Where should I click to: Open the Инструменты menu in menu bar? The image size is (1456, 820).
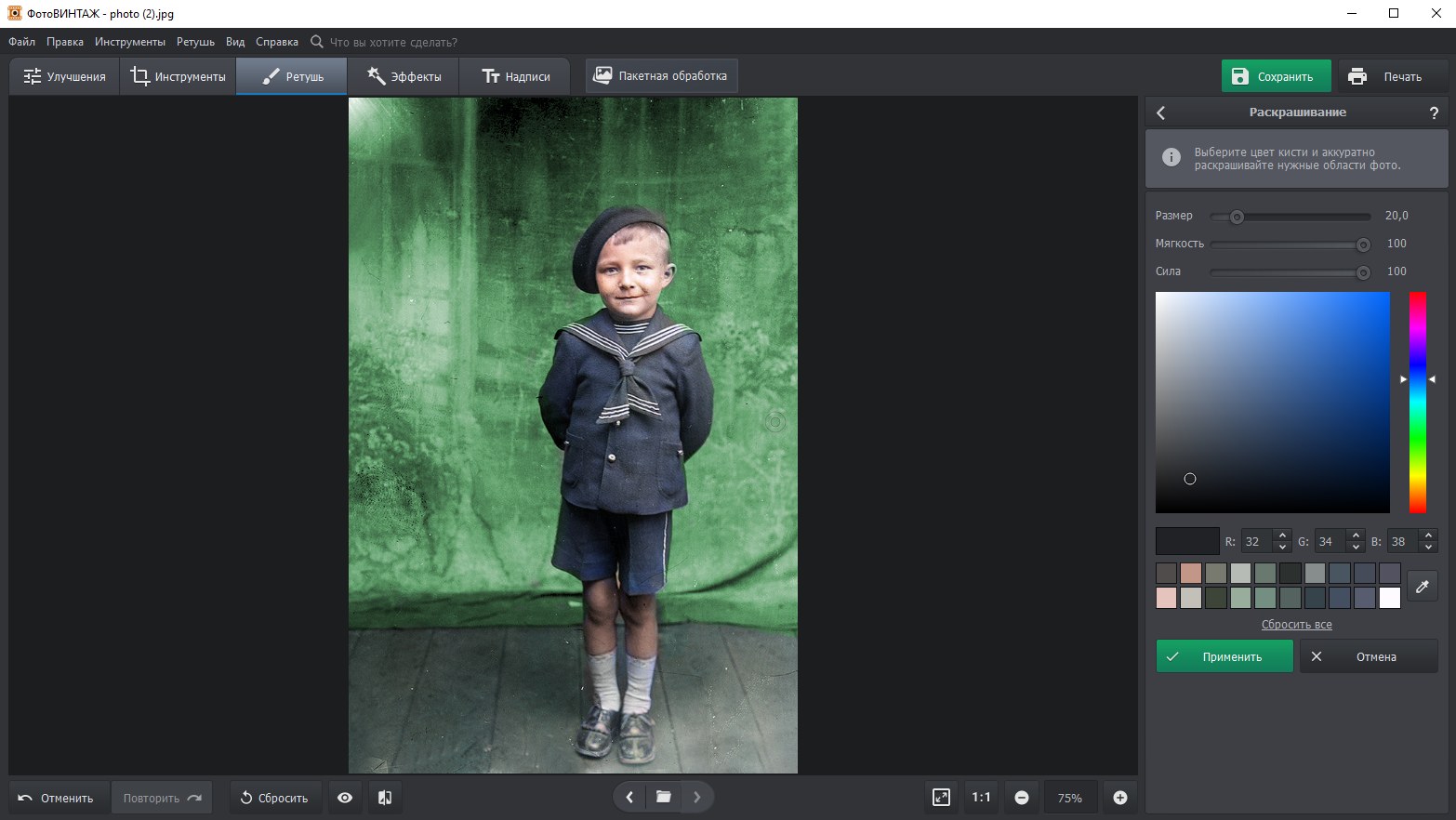[130, 42]
